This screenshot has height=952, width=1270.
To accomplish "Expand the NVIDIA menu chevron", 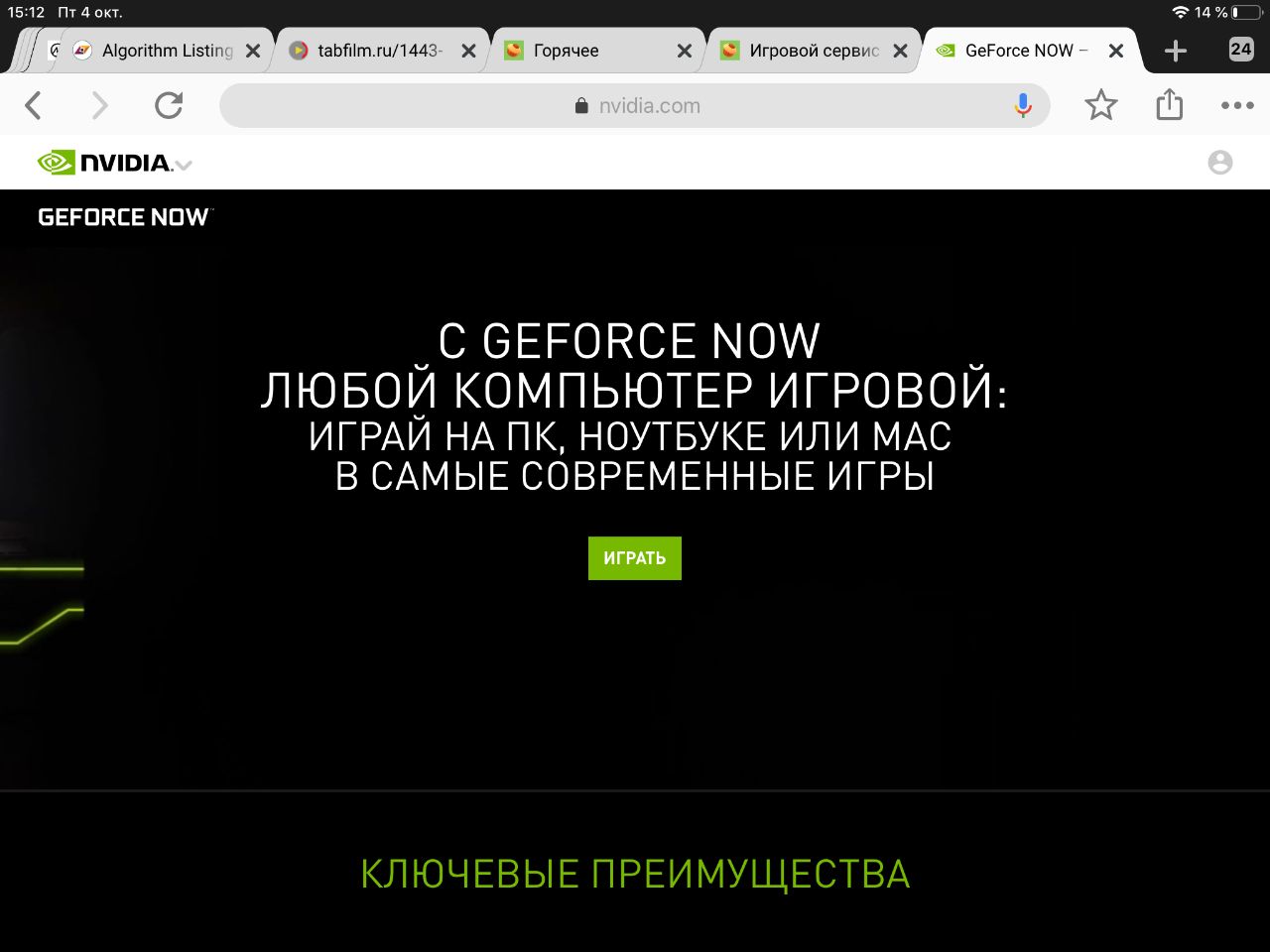I will click(x=184, y=165).
